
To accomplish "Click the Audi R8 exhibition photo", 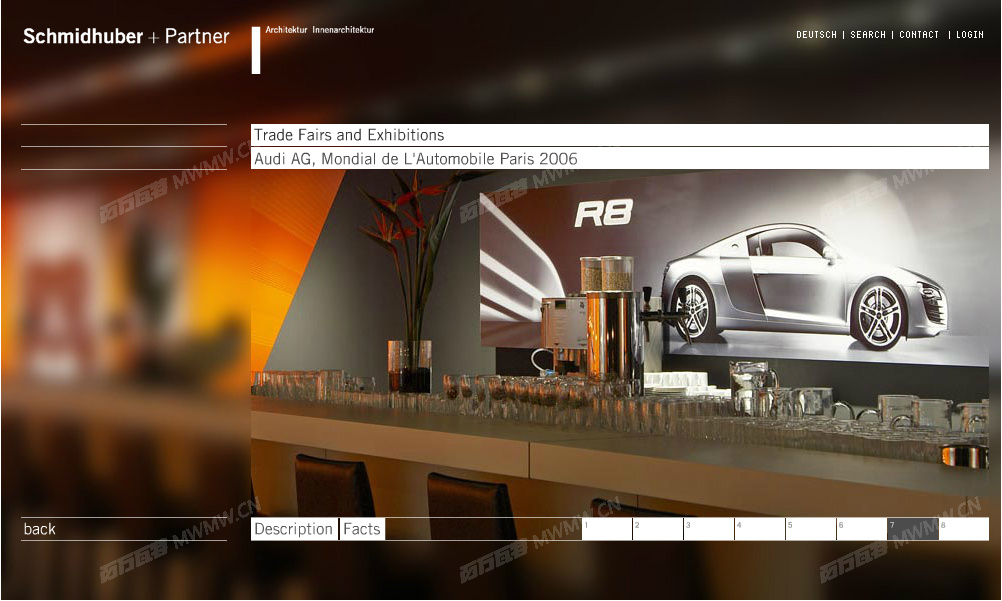I will (620, 343).
